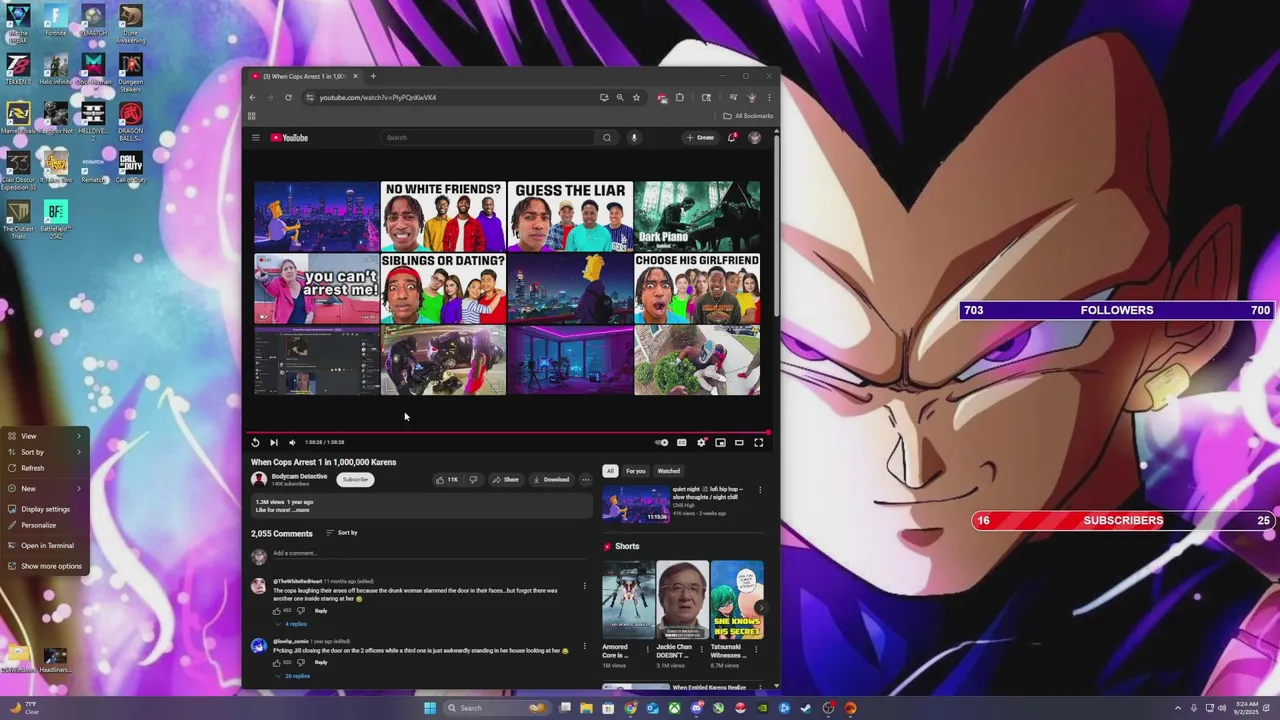Open a new Chrome tab
The height and width of the screenshot is (720, 1280).
pos(373,76)
